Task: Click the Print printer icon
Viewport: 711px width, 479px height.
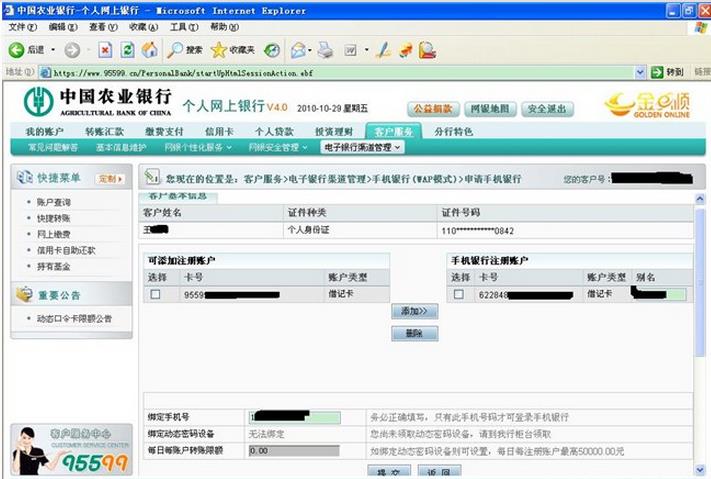Action: coord(325,50)
